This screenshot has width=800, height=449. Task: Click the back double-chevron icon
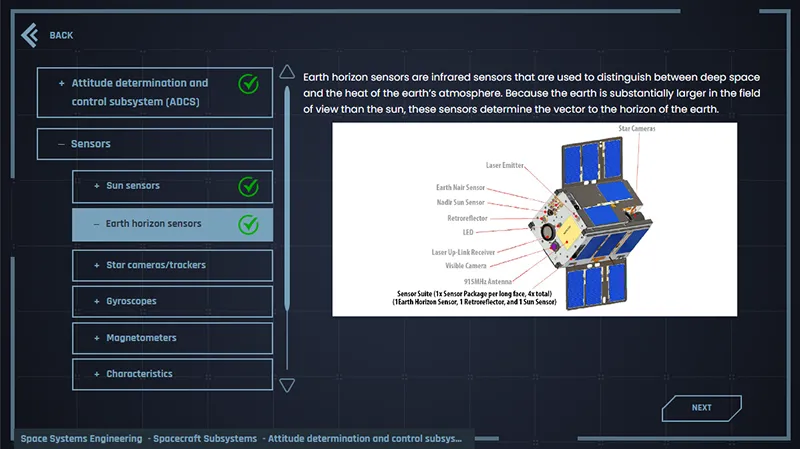pyautogui.click(x=30, y=35)
